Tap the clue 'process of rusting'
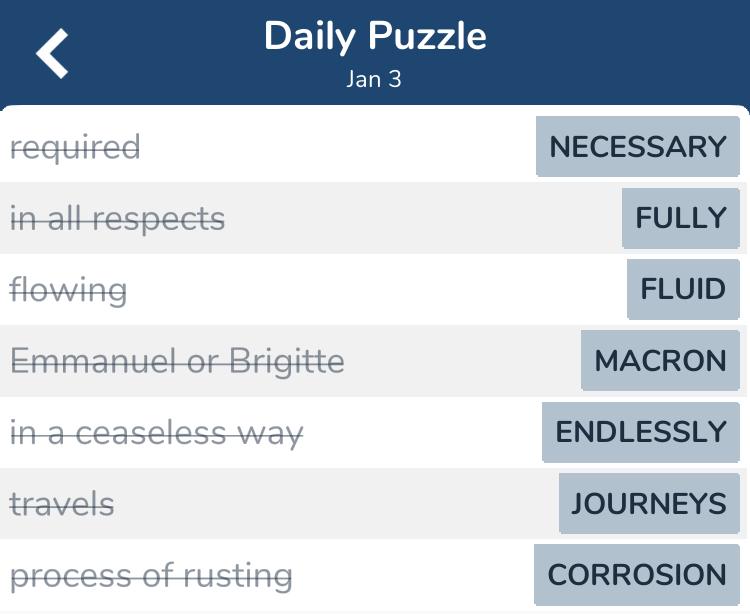 151,576
